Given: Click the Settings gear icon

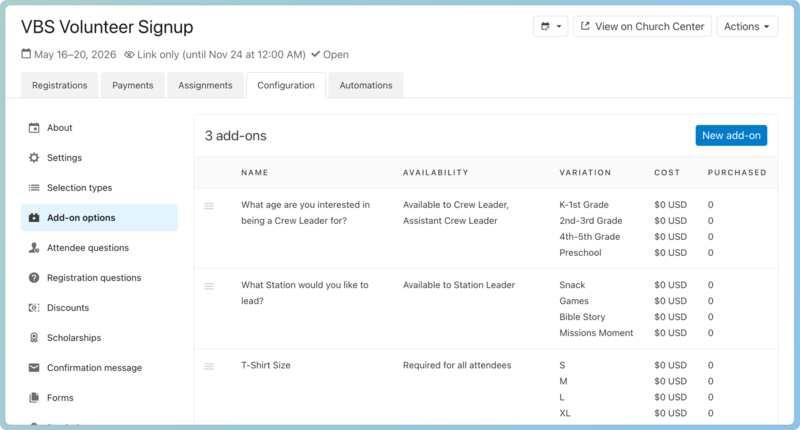Looking at the screenshot, I should 34,158.
